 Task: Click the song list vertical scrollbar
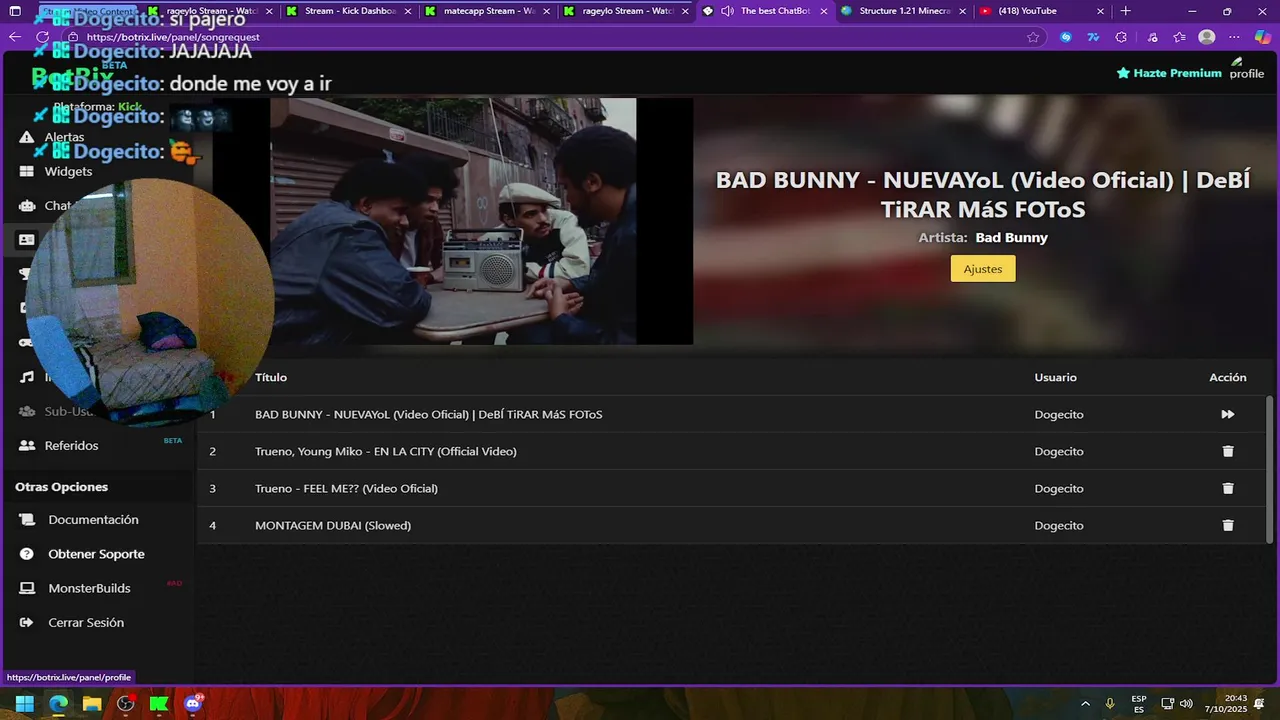pyautogui.click(x=1270, y=468)
